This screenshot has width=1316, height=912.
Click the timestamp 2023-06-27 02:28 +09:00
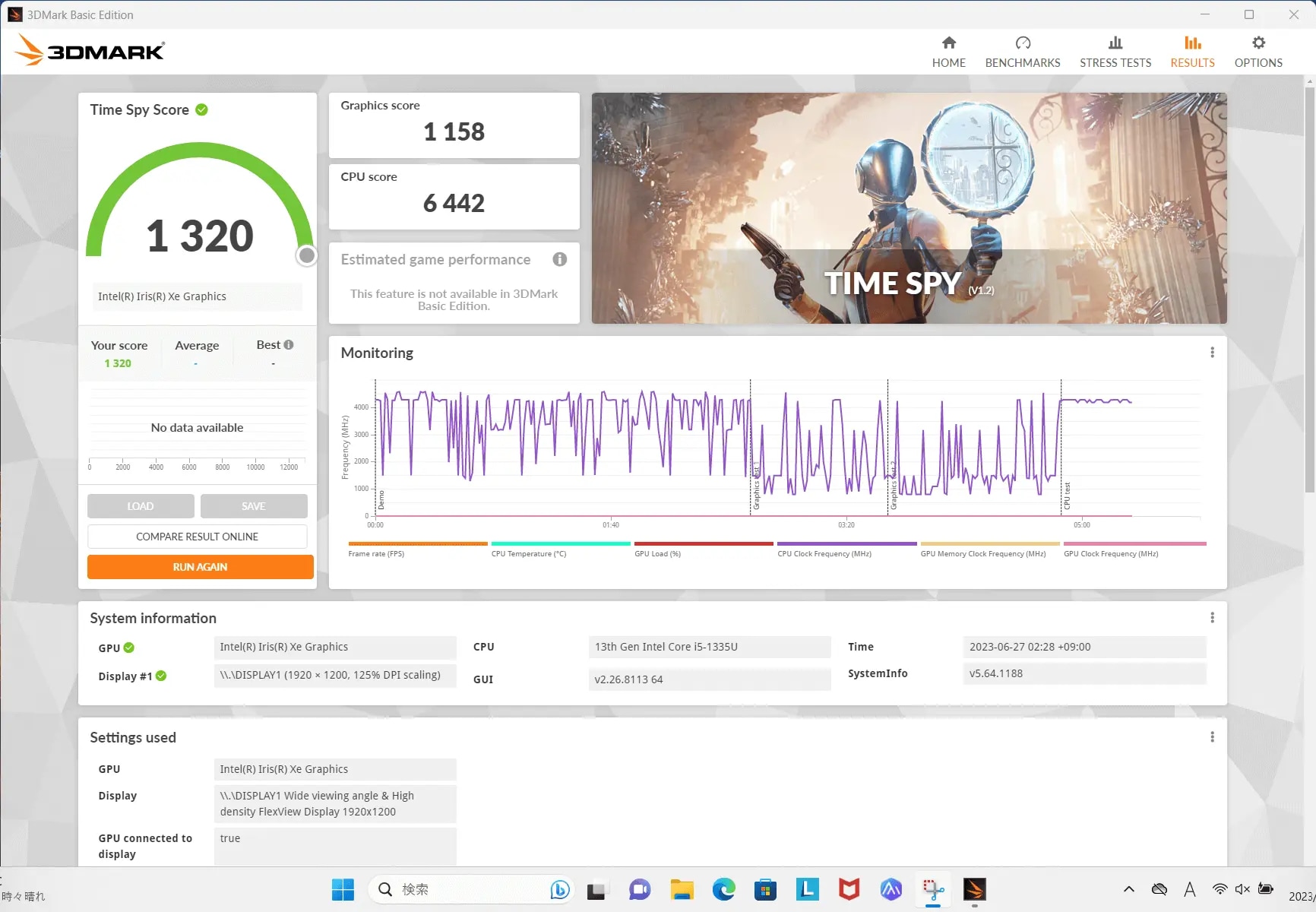(1084, 647)
